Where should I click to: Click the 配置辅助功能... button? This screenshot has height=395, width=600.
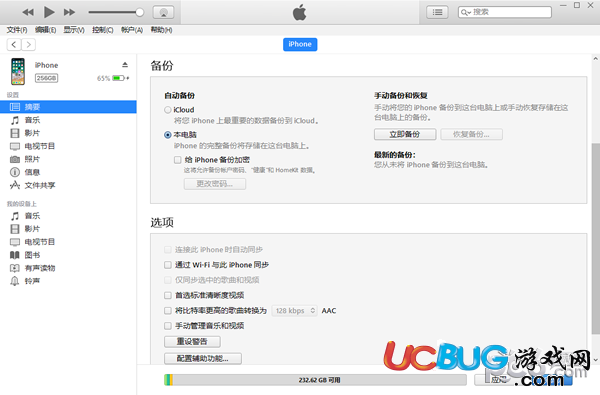point(203,358)
